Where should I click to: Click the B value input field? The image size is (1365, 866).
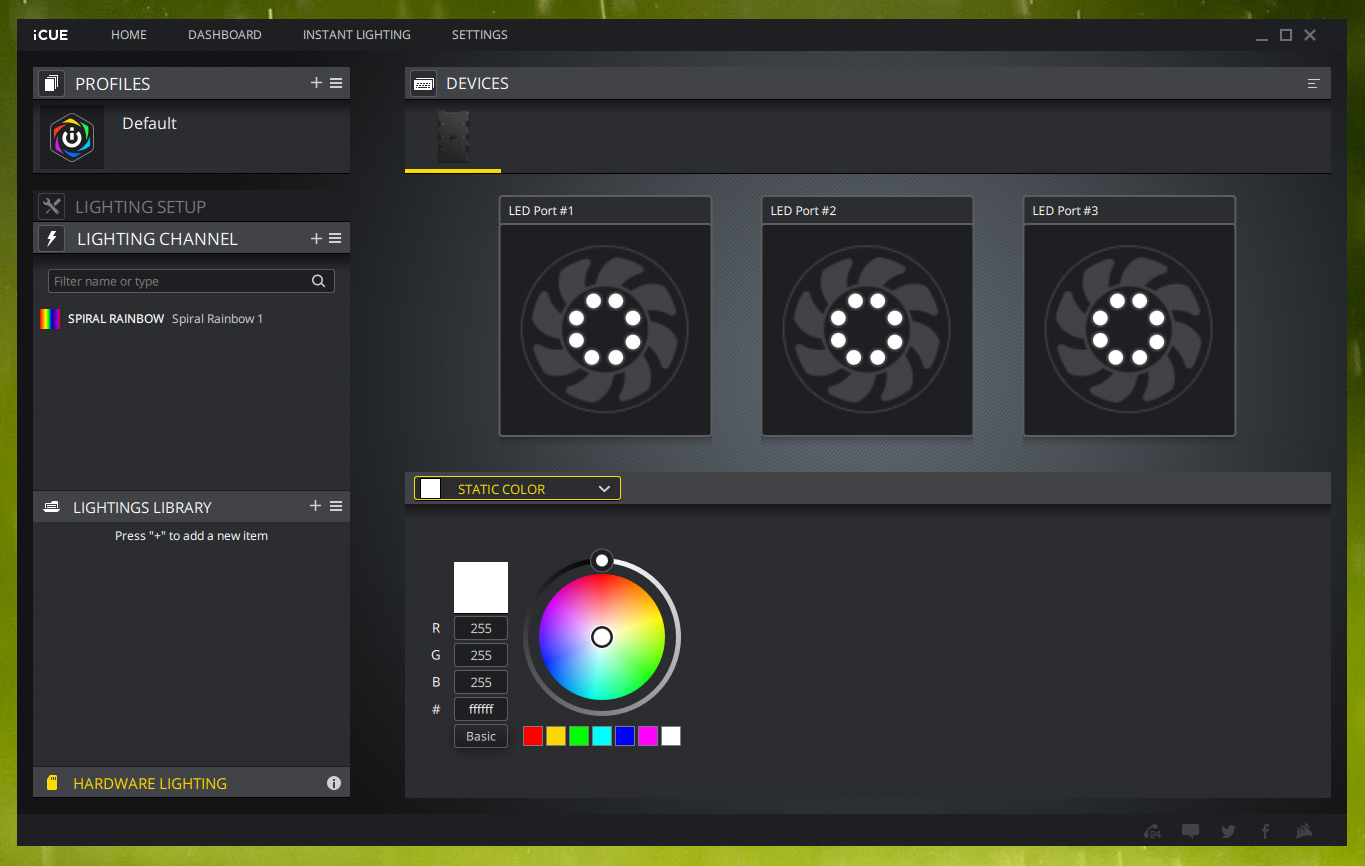coord(481,682)
